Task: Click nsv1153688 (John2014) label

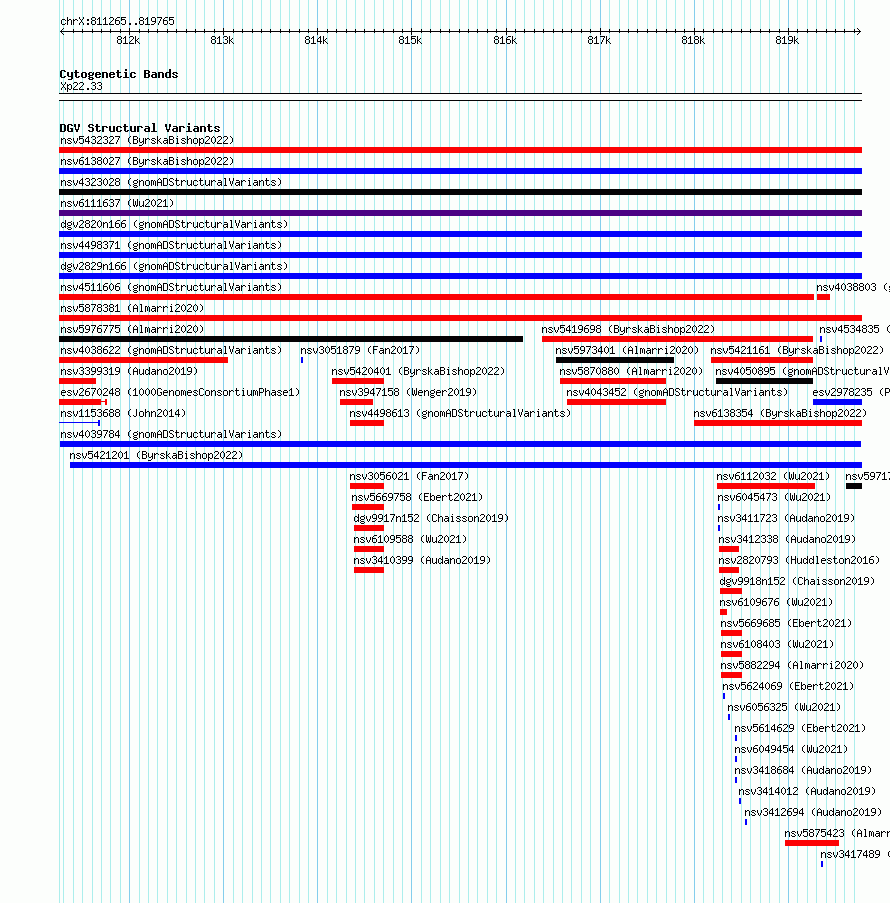Action: coord(123,413)
